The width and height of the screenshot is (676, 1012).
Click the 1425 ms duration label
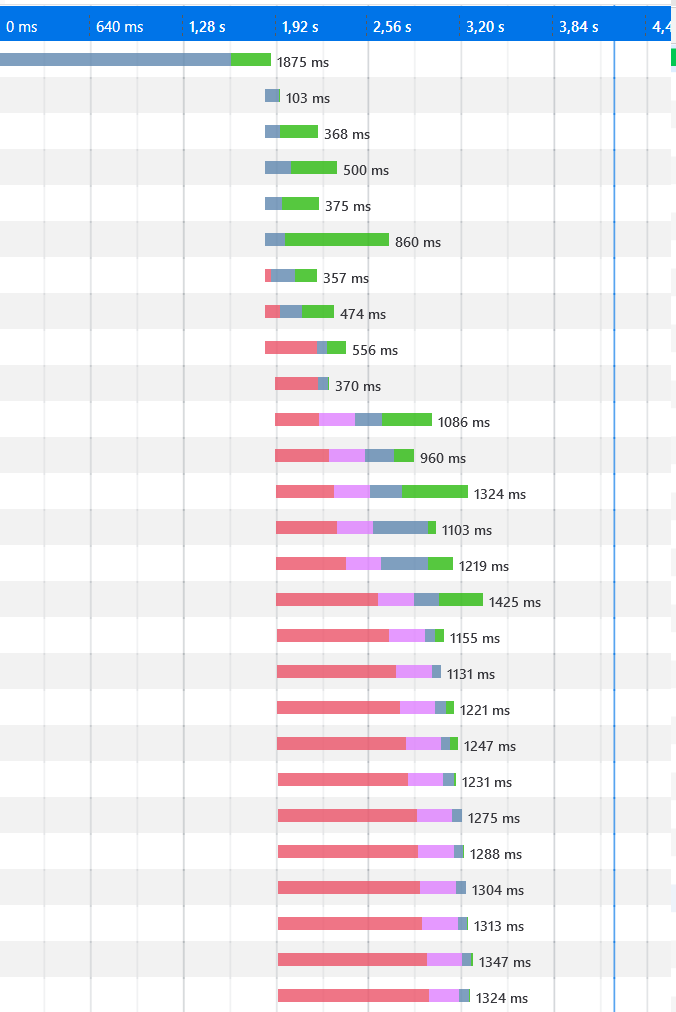click(515, 603)
